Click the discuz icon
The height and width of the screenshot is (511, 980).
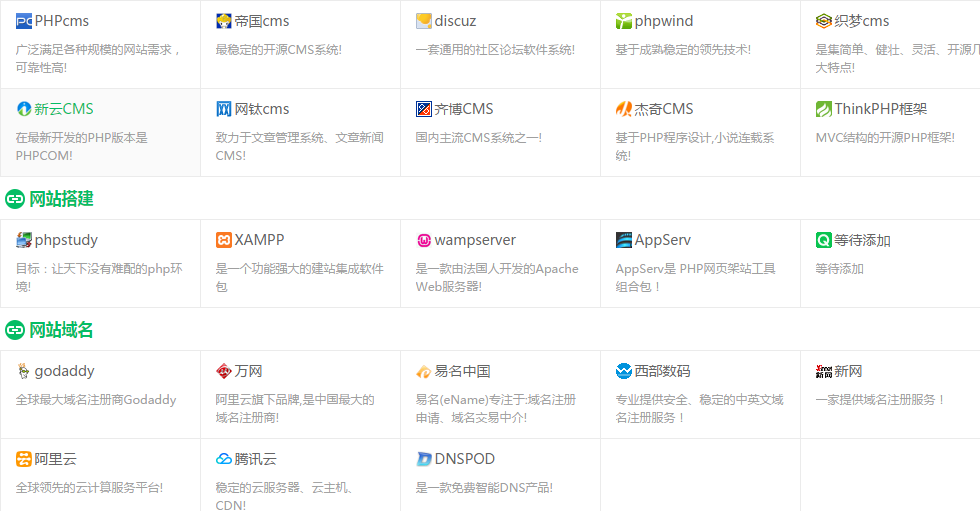pos(424,21)
